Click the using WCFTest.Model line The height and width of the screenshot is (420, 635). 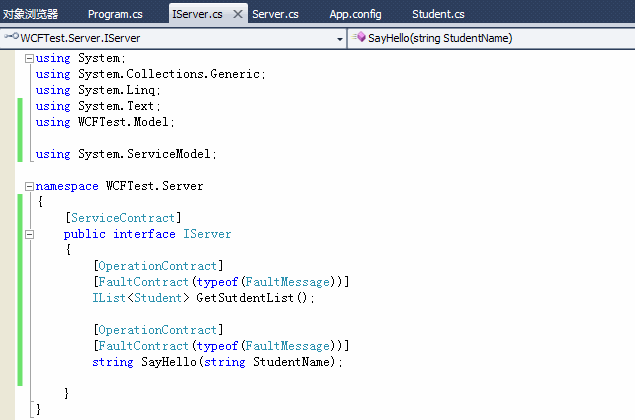point(105,122)
